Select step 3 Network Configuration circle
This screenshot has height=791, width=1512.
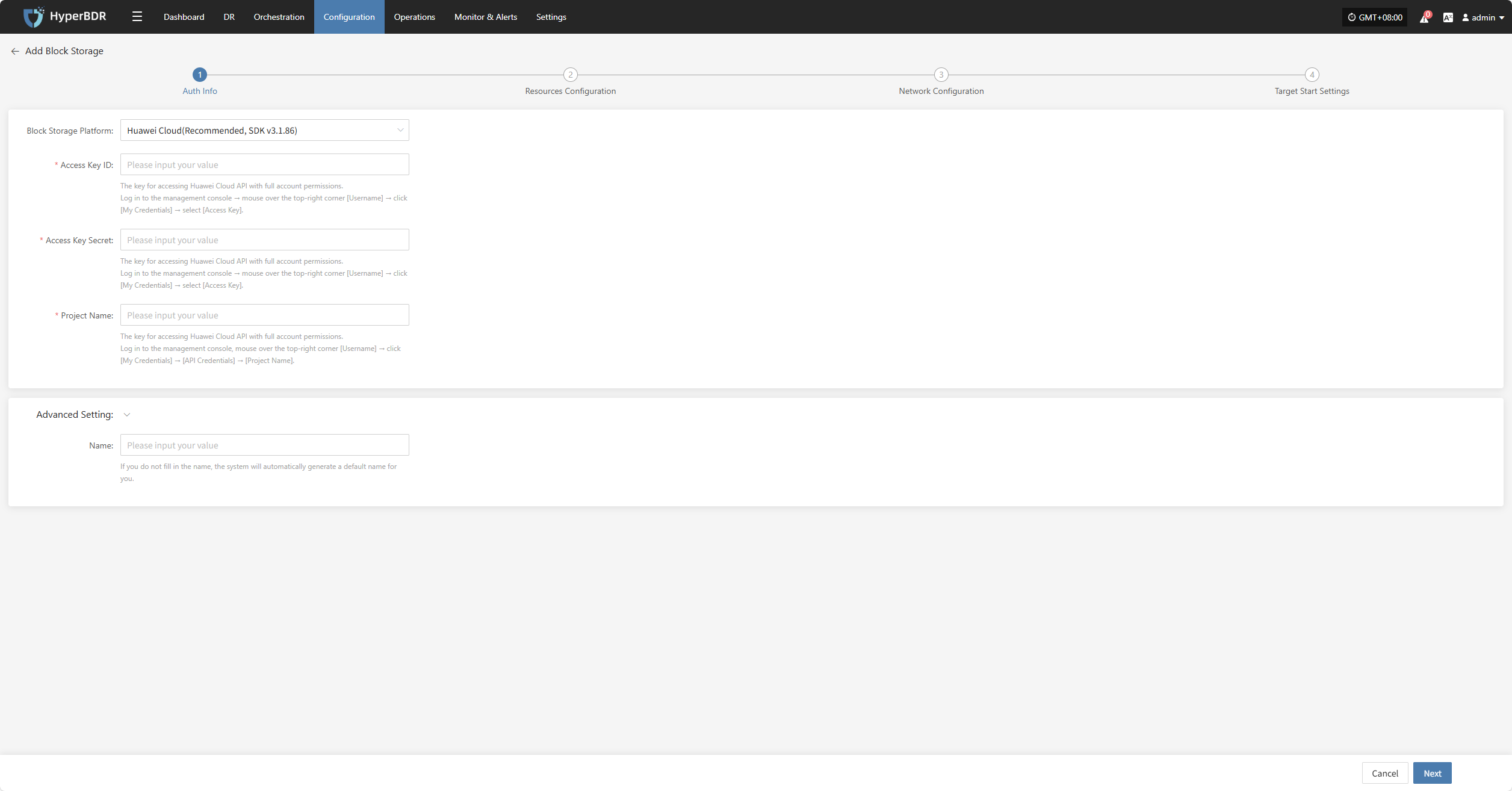(941, 75)
